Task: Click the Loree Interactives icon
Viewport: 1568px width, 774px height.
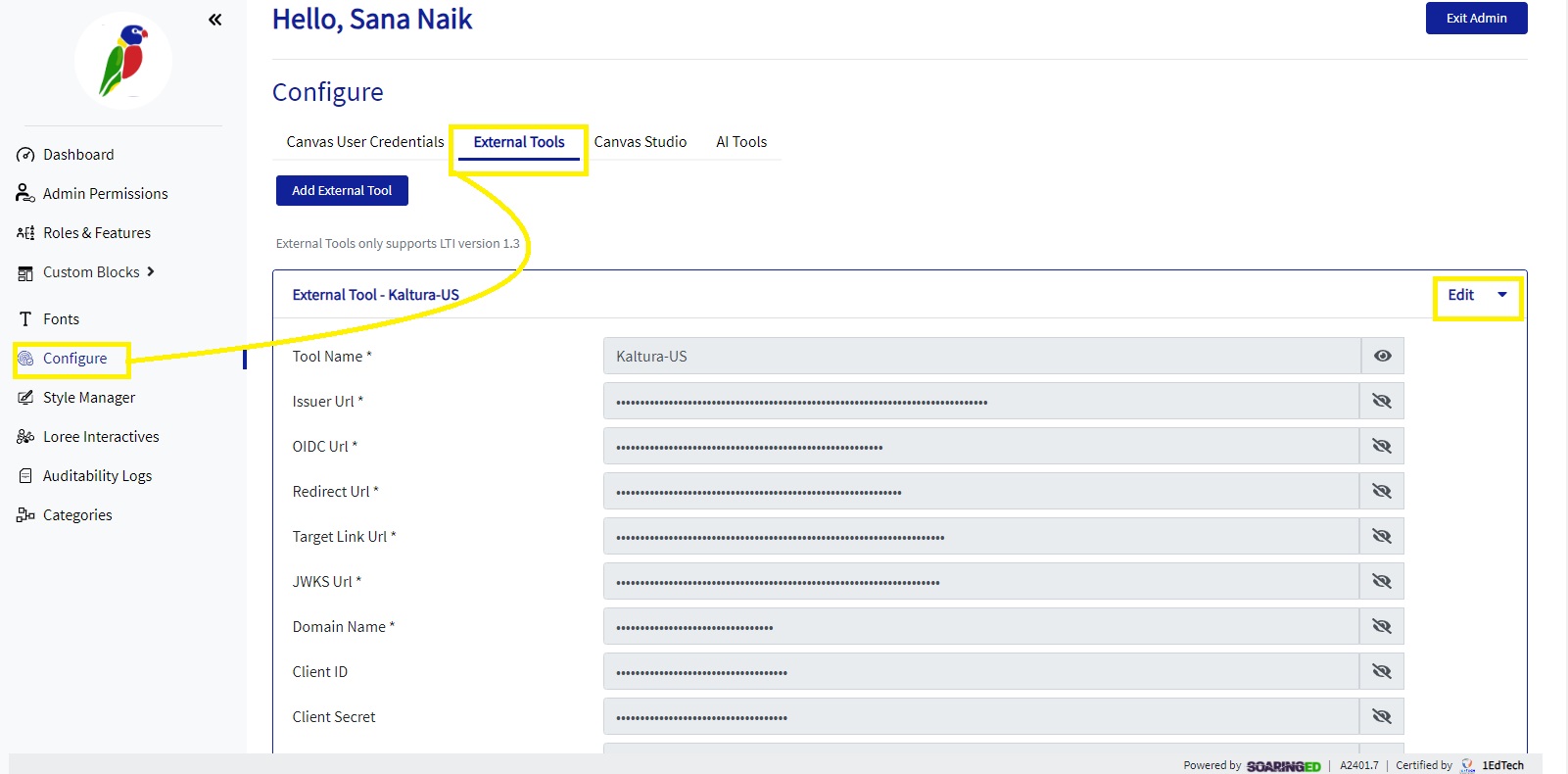Action: (x=25, y=437)
